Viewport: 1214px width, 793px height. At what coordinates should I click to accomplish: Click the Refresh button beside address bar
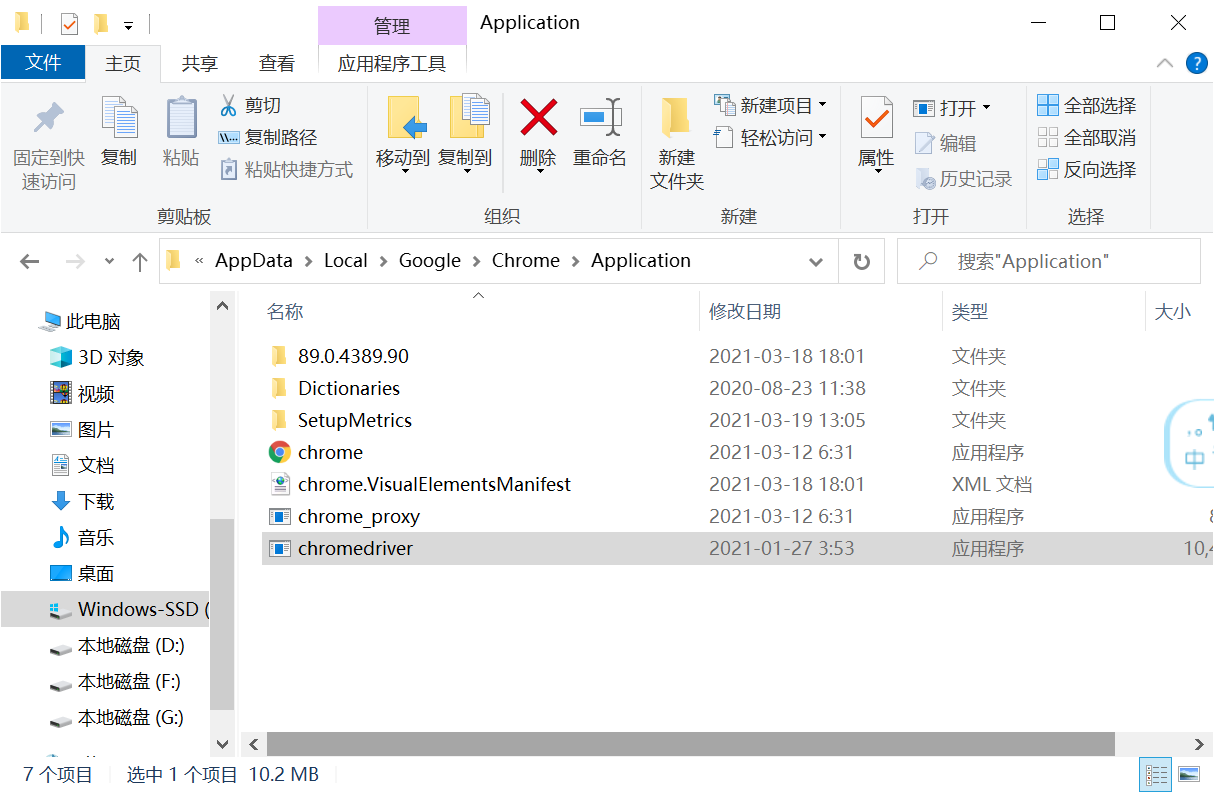click(x=861, y=261)
